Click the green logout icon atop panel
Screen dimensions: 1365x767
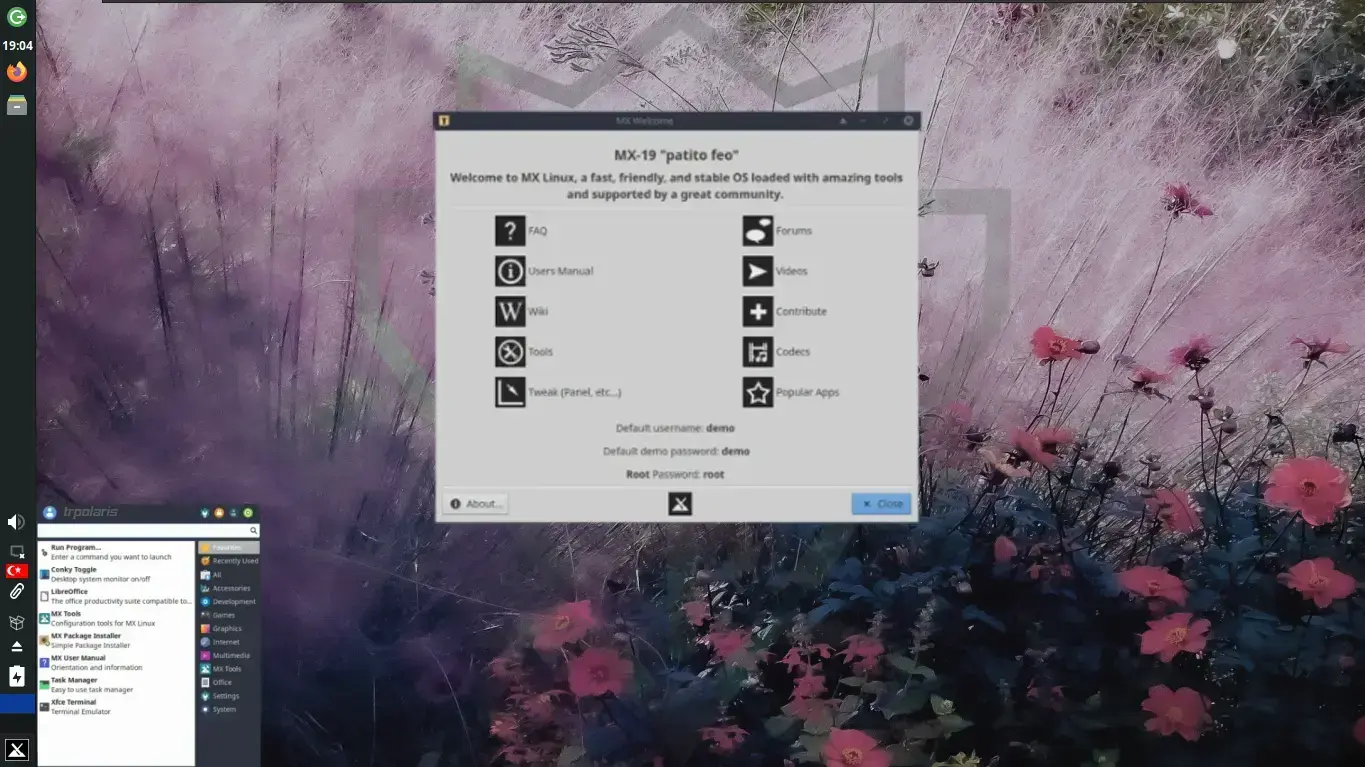click(x=17, y=16)
